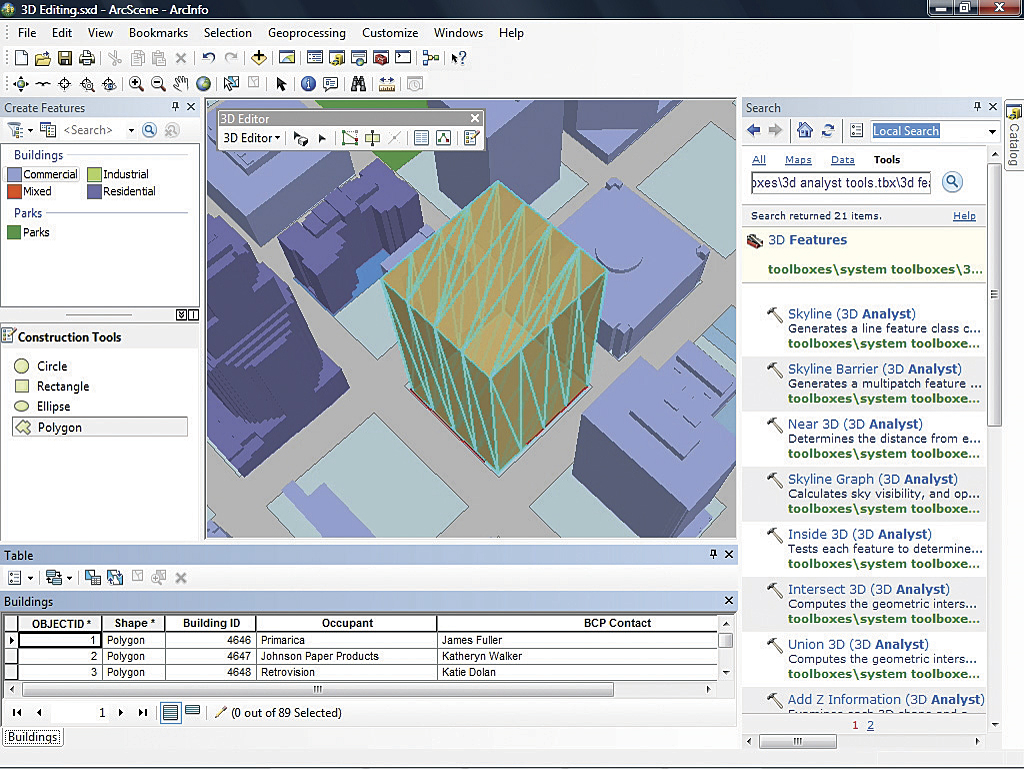Toggle auto-hide pin on Search panel

point(977,107)
